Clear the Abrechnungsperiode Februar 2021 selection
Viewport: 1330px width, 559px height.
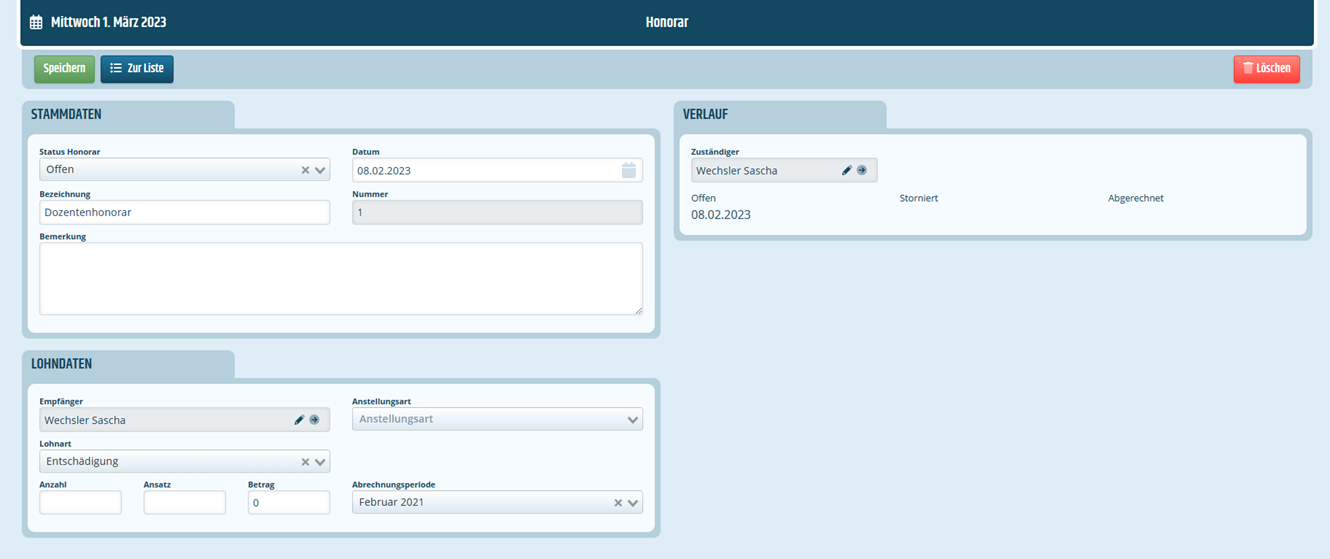618,503
